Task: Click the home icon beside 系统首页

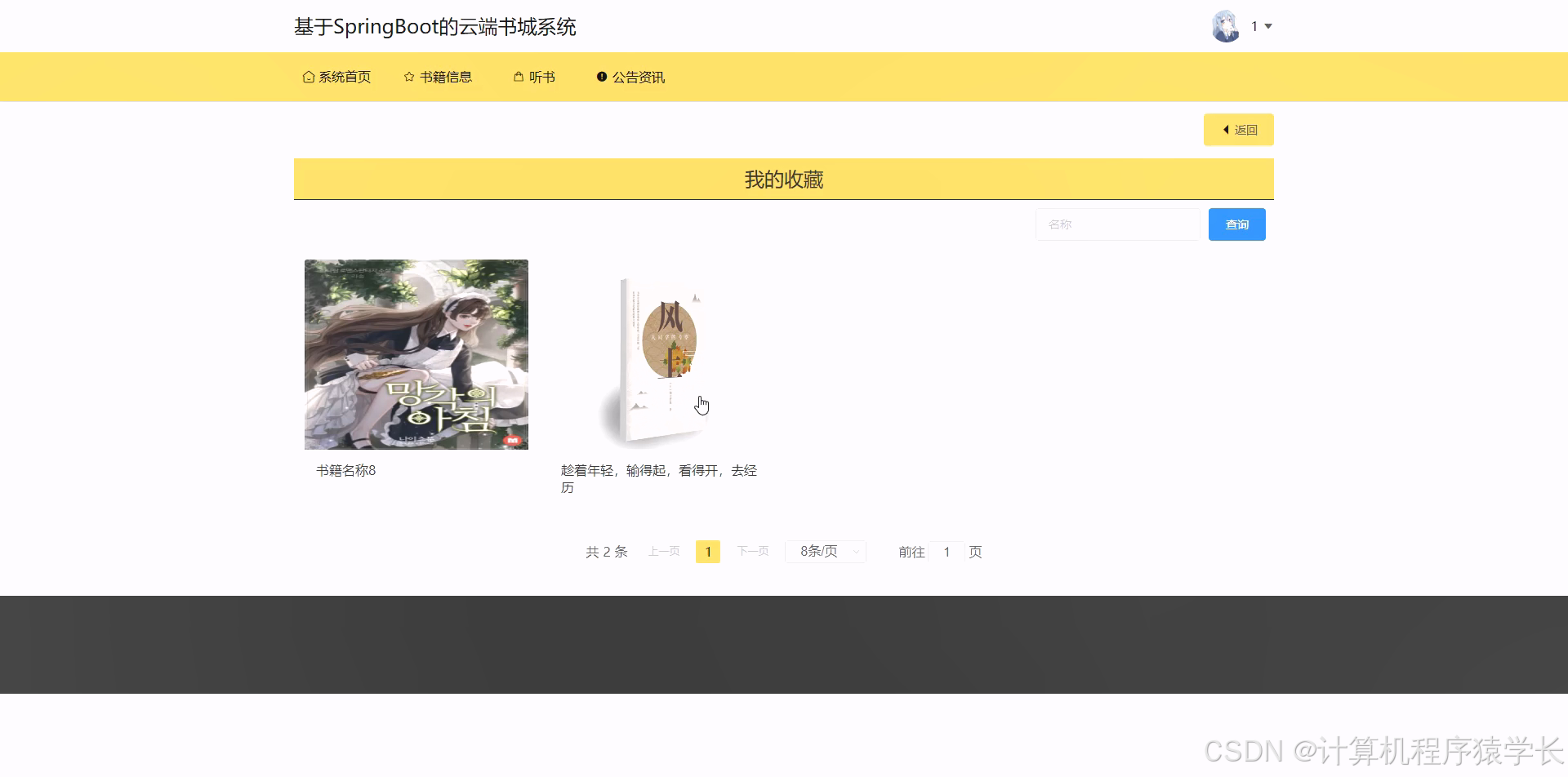Action: 309,76
